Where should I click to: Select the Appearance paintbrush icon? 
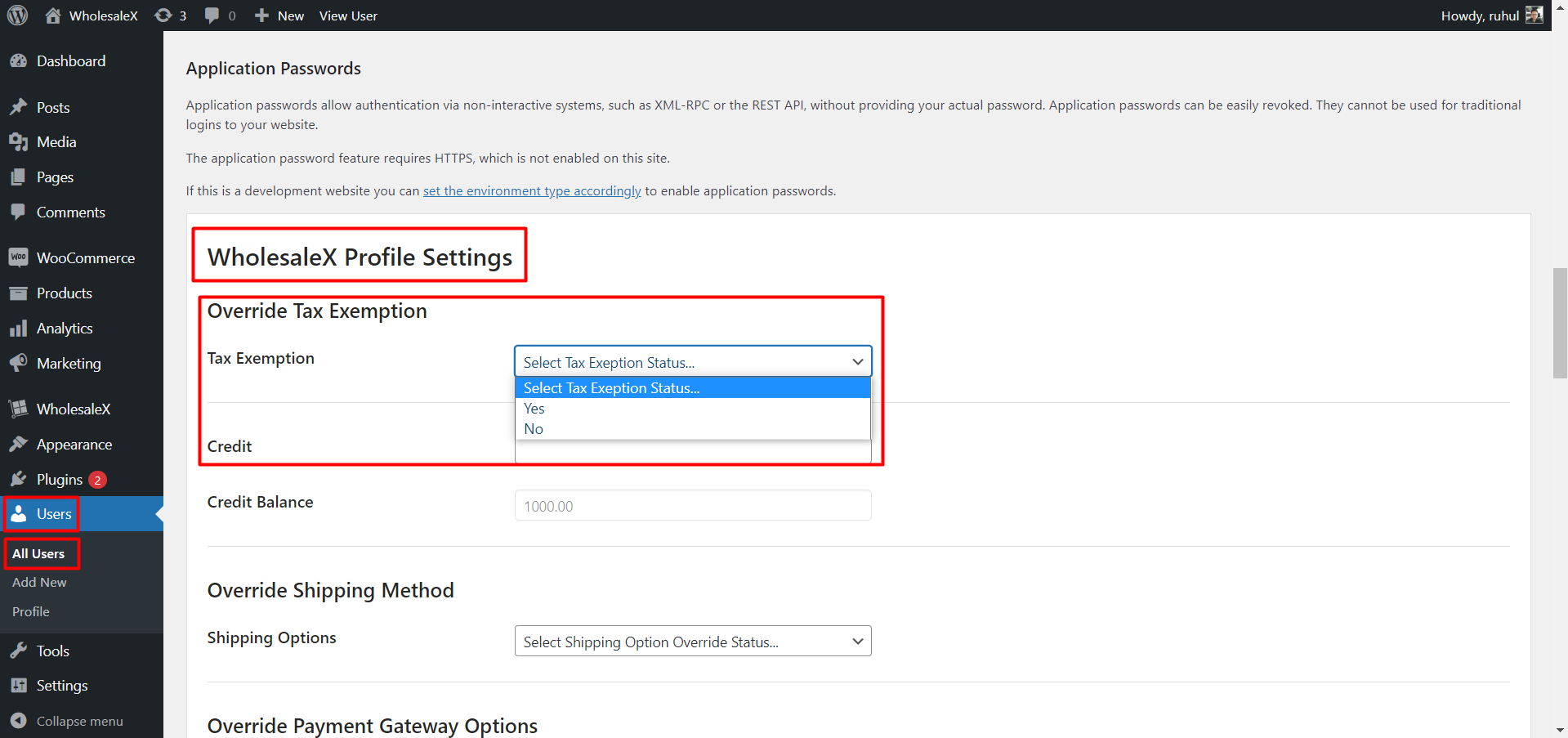(20, 444)
